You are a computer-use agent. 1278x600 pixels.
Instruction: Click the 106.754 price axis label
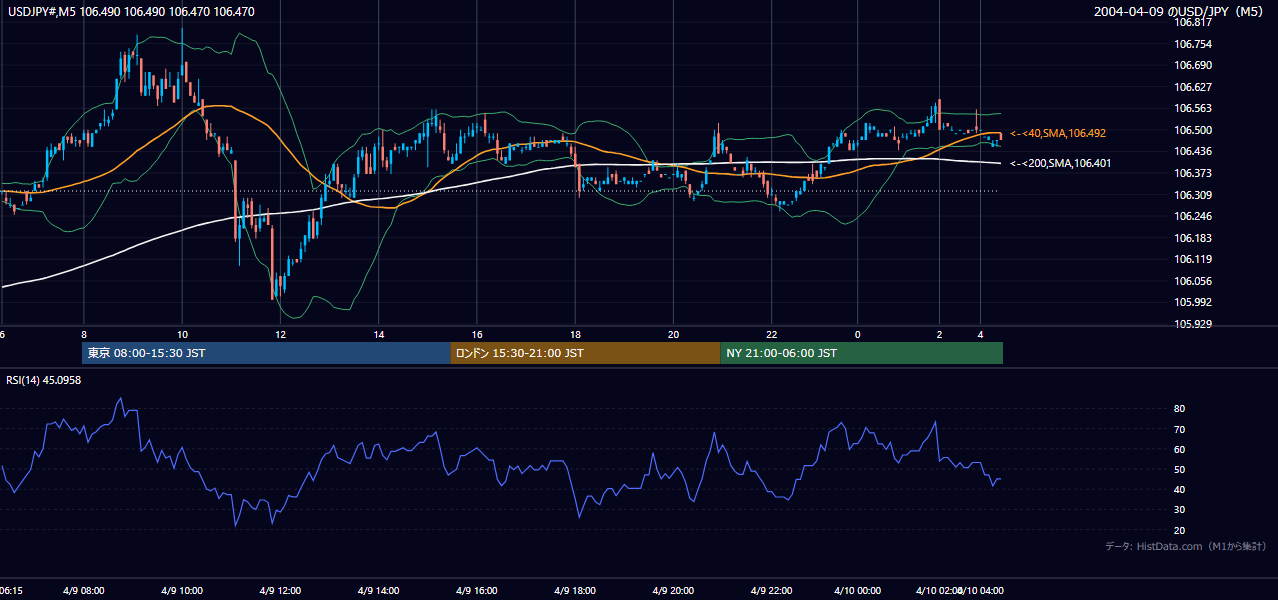click(x=1193, y=44)
